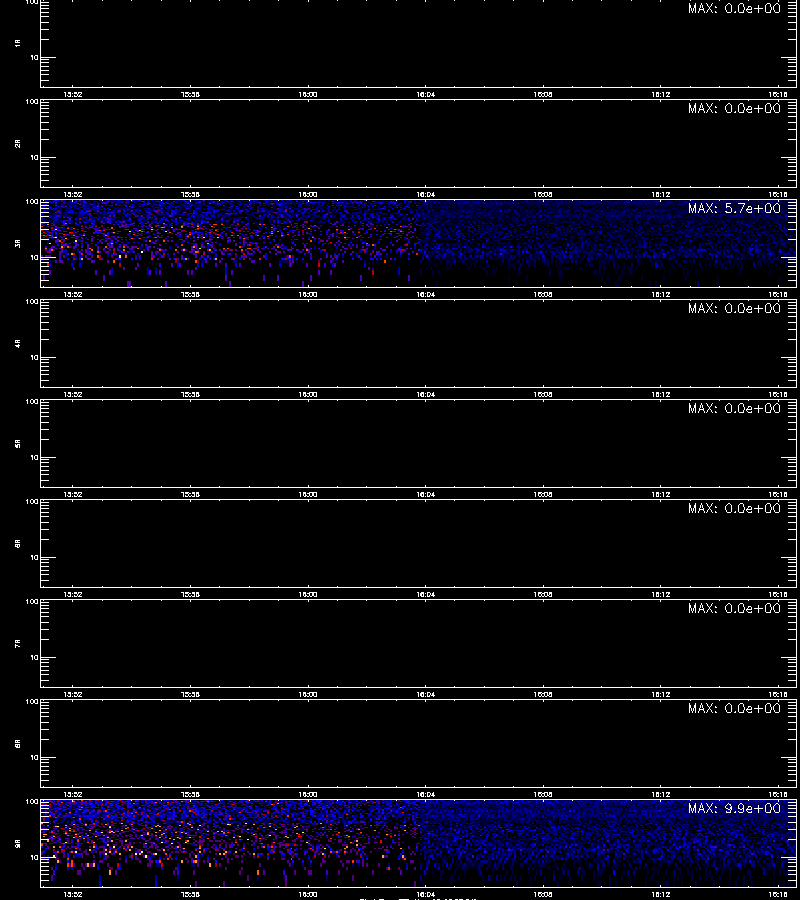Select the 1R panel axis label

pyautogui.click(x=18, y=43)
